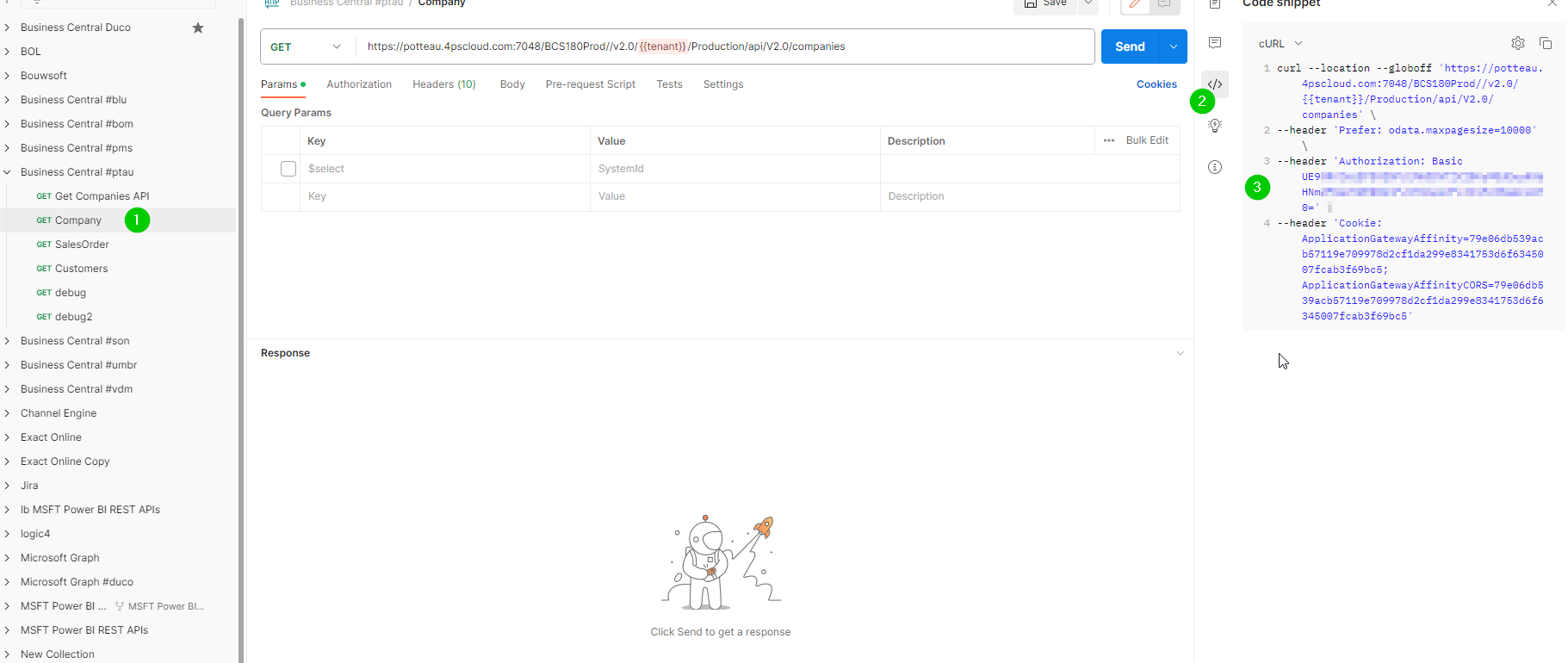
Task: Send the request
Action: (x=1131, y=46)
